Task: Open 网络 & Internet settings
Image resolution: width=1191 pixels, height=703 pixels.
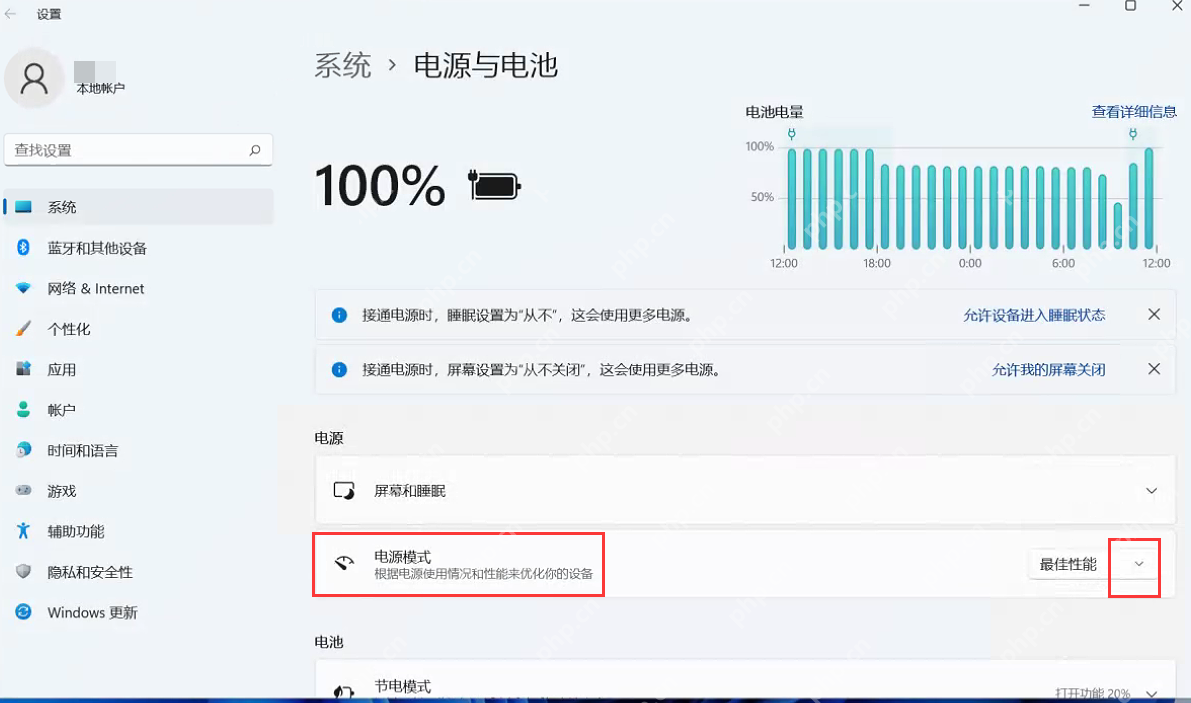Action: (x=138, y=288)
